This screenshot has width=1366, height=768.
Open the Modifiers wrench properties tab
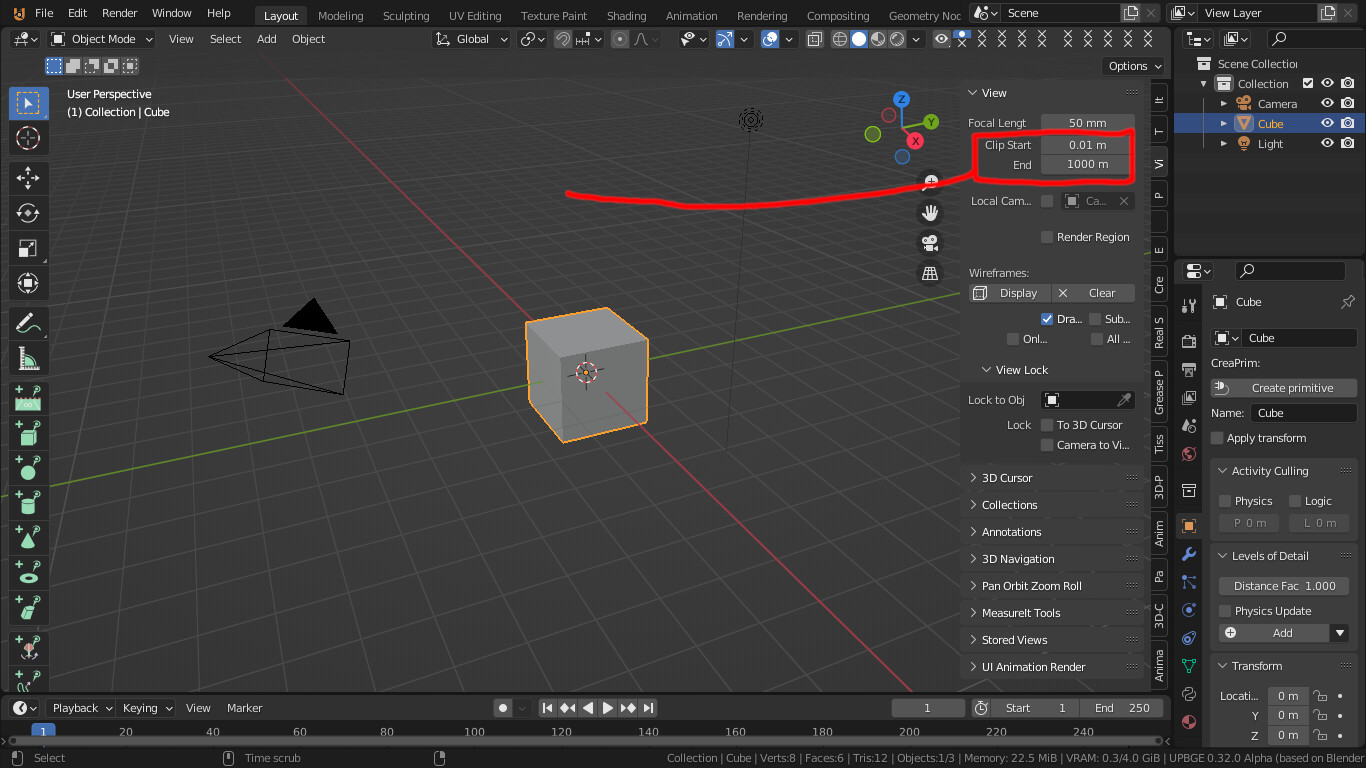coord(1189,554)
